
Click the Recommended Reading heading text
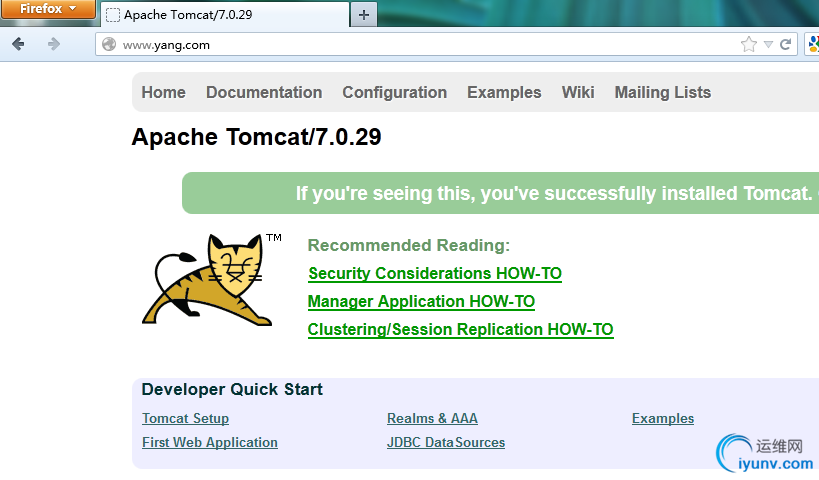pyautogui.click(x=408, y=245)
